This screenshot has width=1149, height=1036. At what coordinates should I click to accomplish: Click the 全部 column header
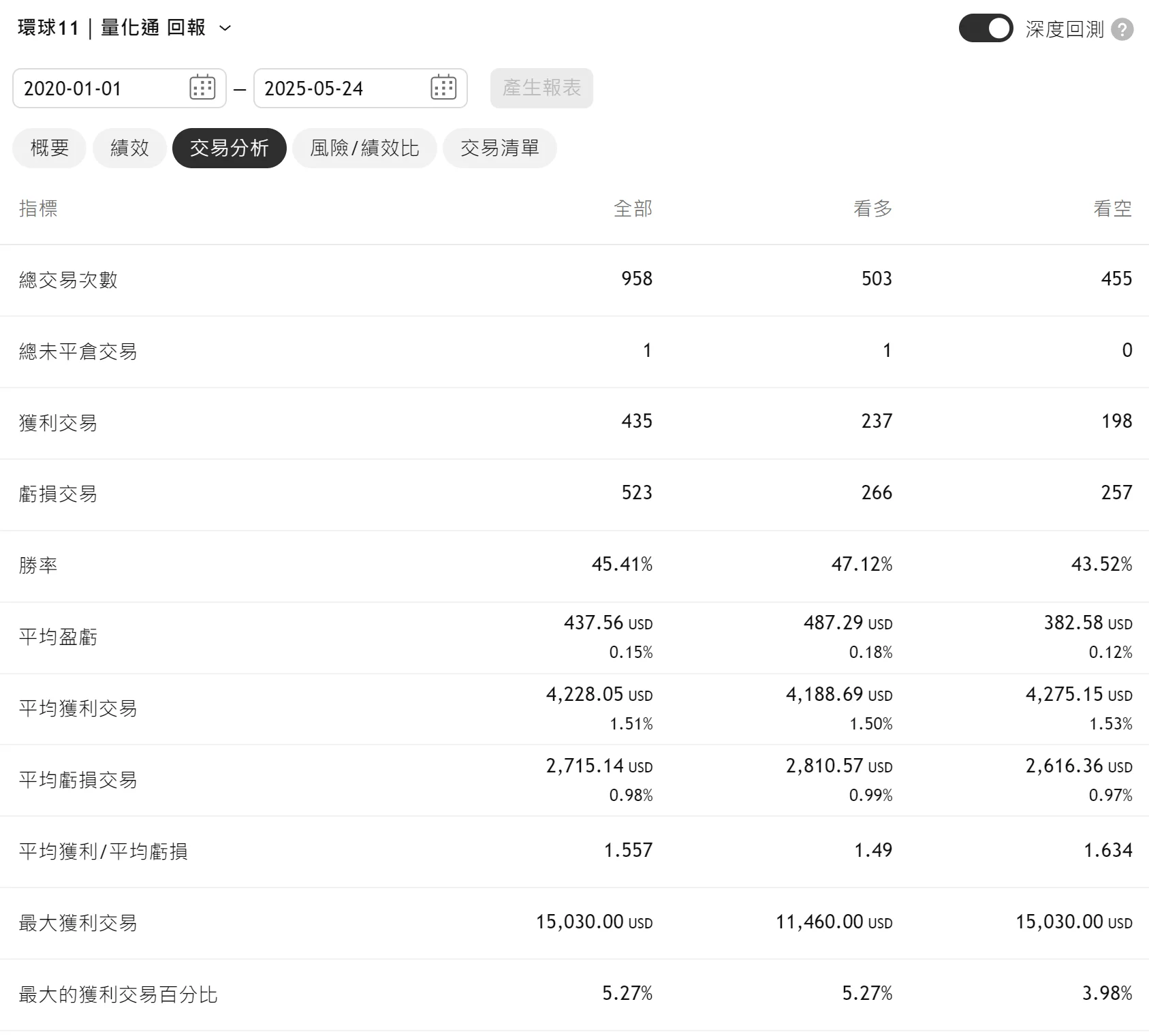633,208
